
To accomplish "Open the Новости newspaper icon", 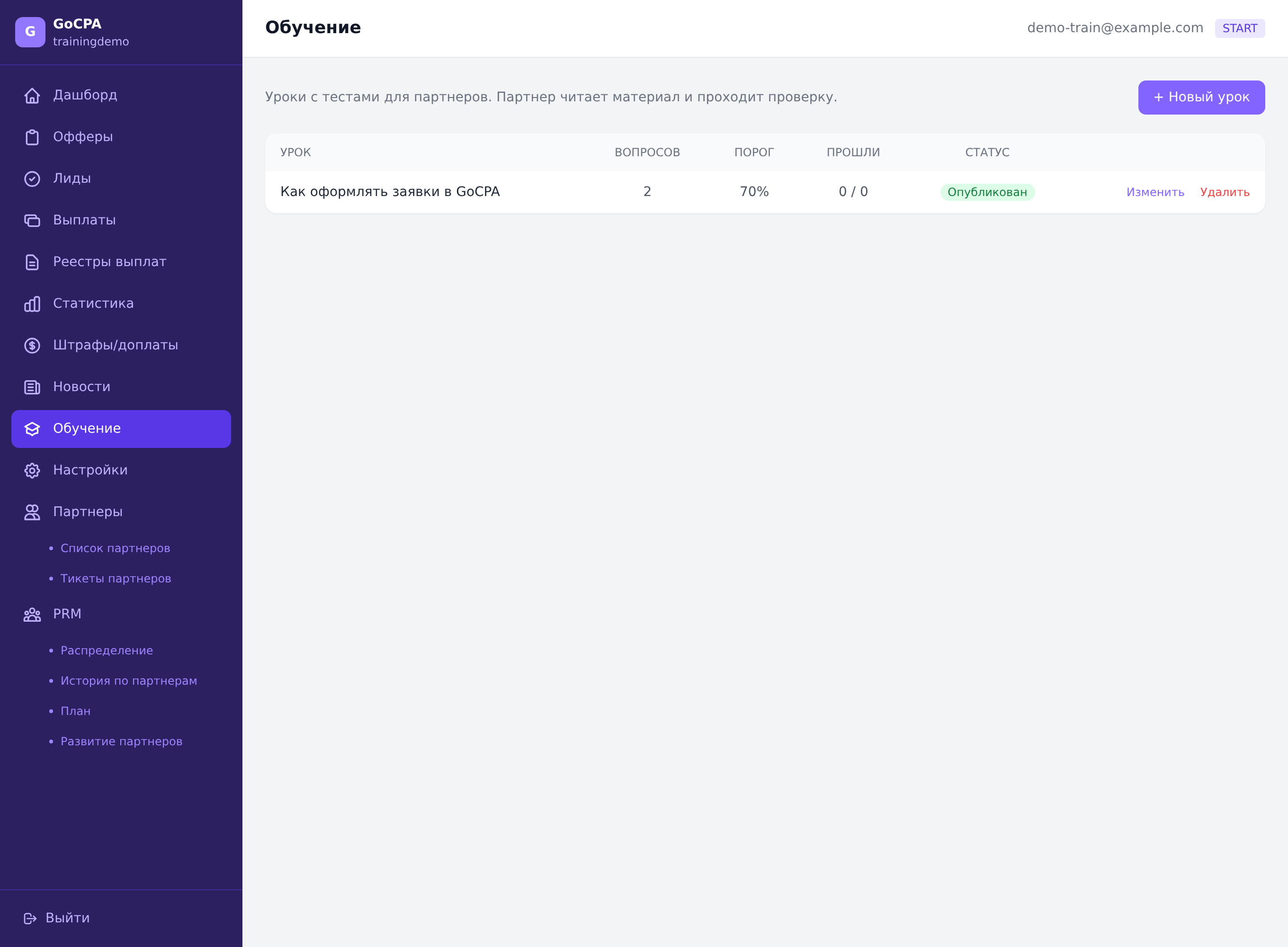I will pos(32,387).
